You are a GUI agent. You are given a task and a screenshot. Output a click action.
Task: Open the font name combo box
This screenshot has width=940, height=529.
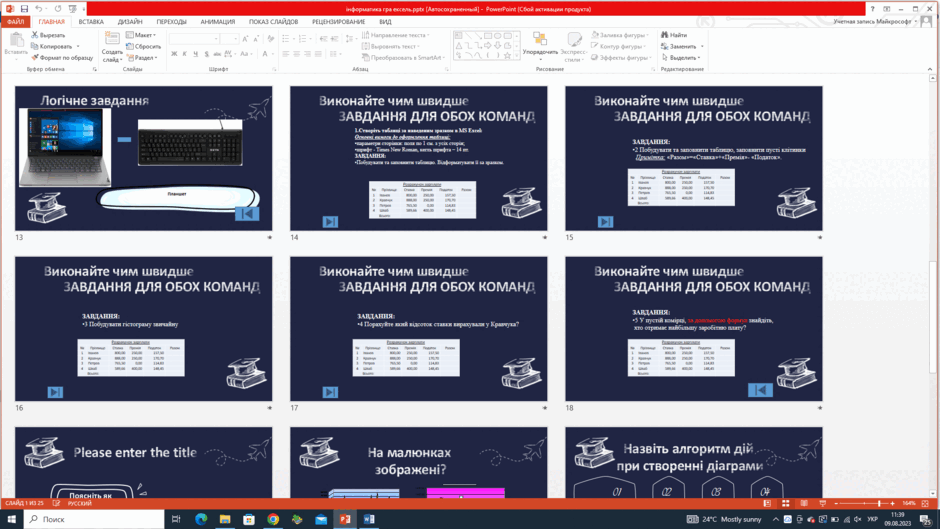(194, 39)
